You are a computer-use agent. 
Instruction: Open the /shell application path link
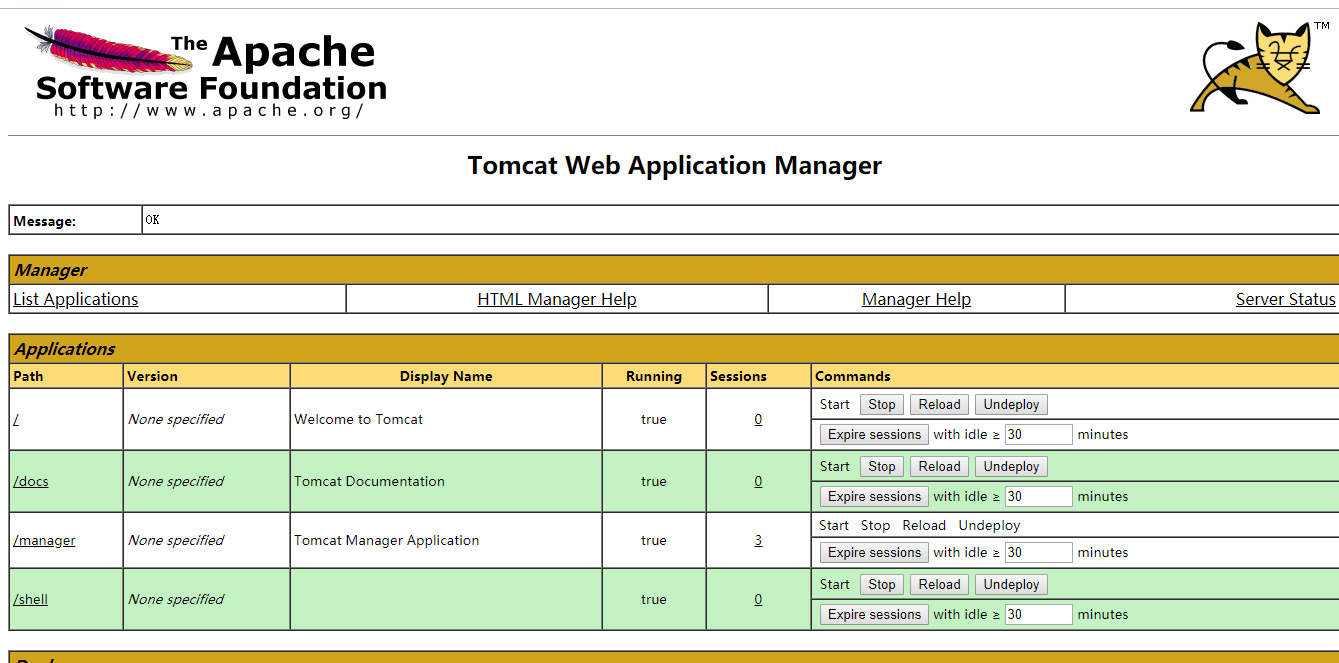click(31, 599)
